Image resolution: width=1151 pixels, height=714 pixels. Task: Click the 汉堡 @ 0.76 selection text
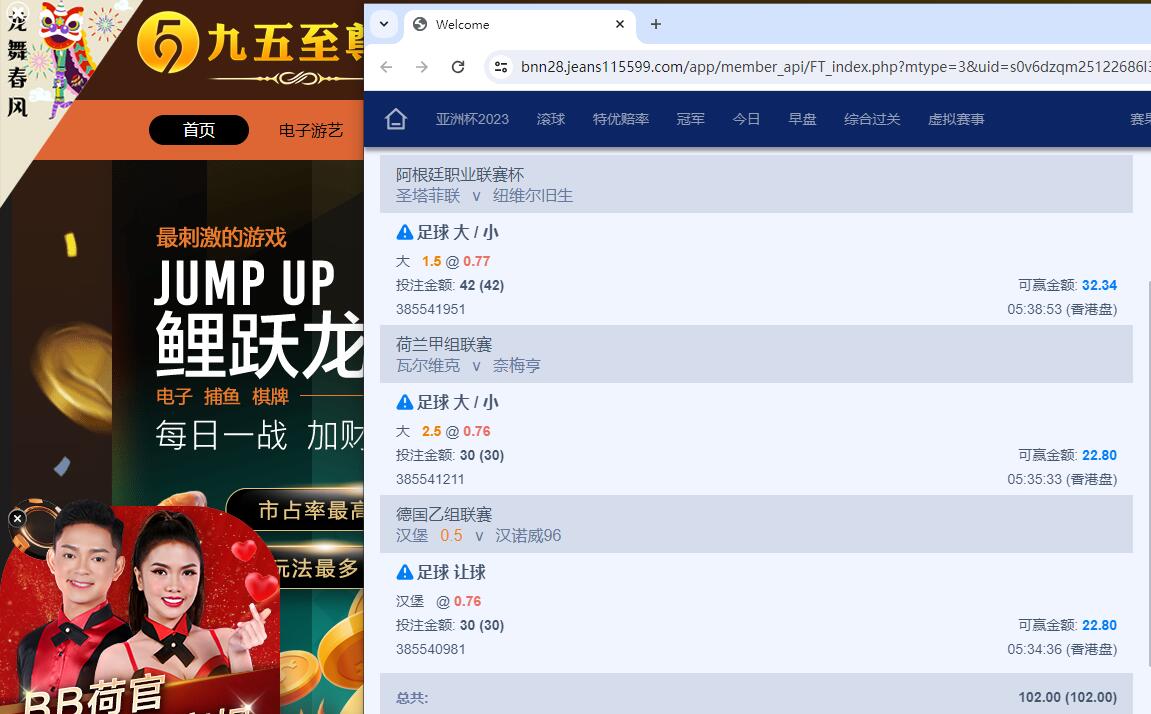(x=438, y=602)
